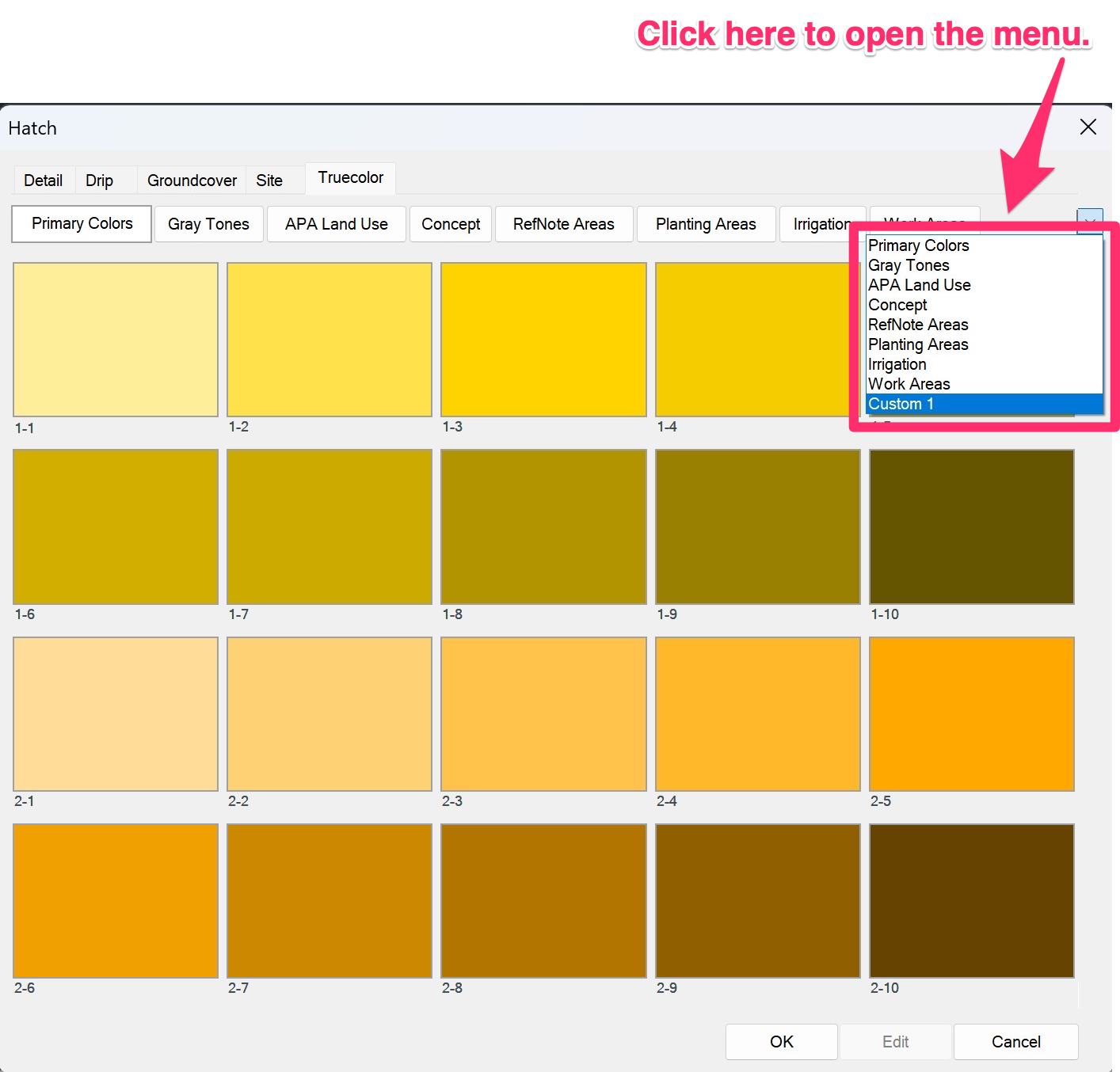This screenshot has width=1120, height=1072.
Task: Switch to the Groundcover tab
Action: (x=191, y=180)
